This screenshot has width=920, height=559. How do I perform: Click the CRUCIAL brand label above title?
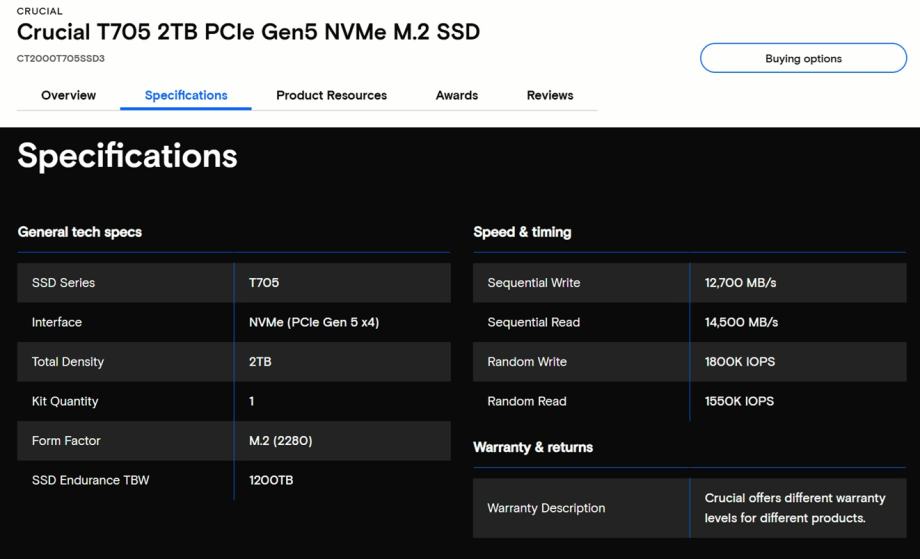pos(39,12)
